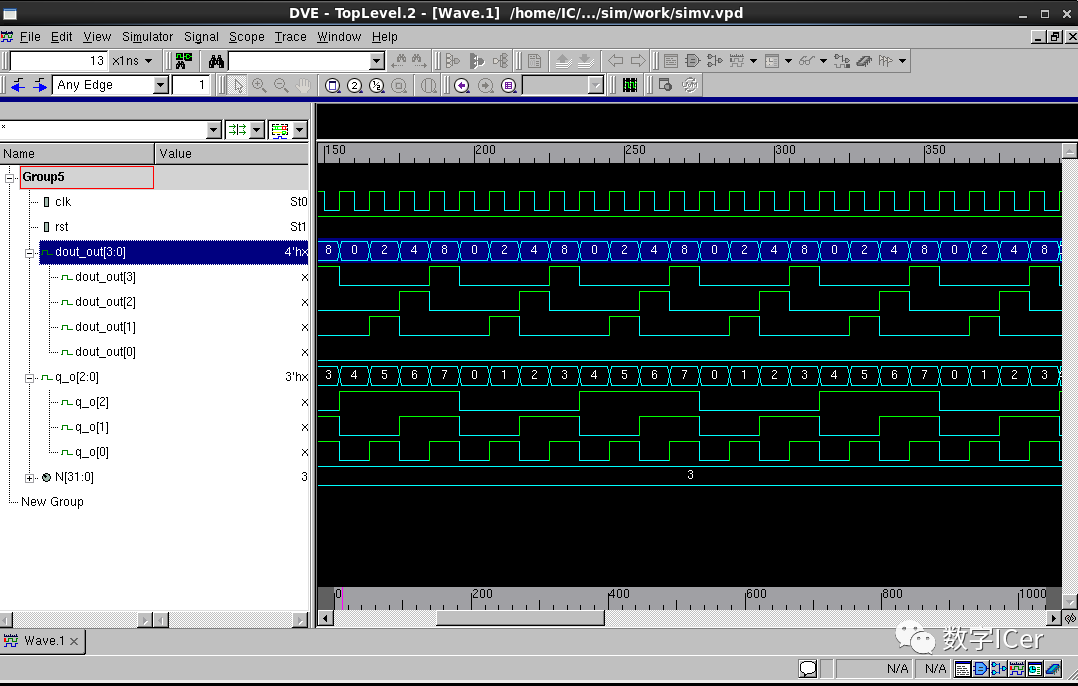Open the Simulator menu
Image resolution: width=1078 pixels, height=686 pixels.
point(147,37)
